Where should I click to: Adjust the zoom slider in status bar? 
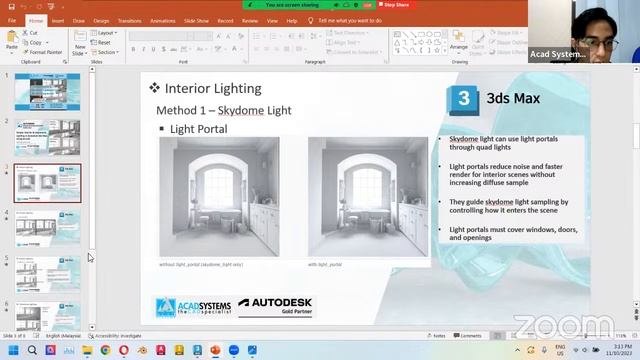tap(586, 336)
